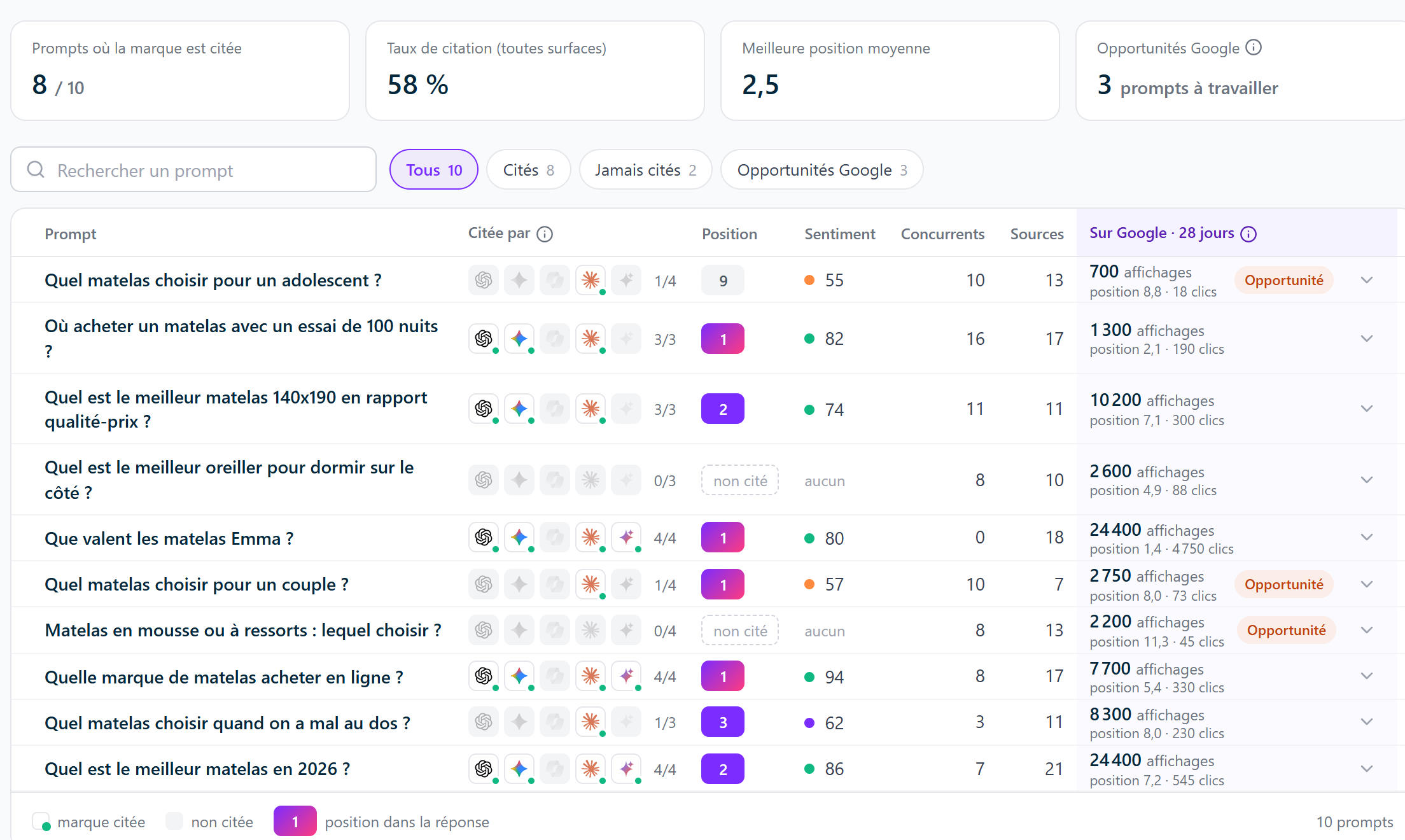
Task: Click ChatGPT icon in essai de 100 nuits row
Action: point(484,339)
